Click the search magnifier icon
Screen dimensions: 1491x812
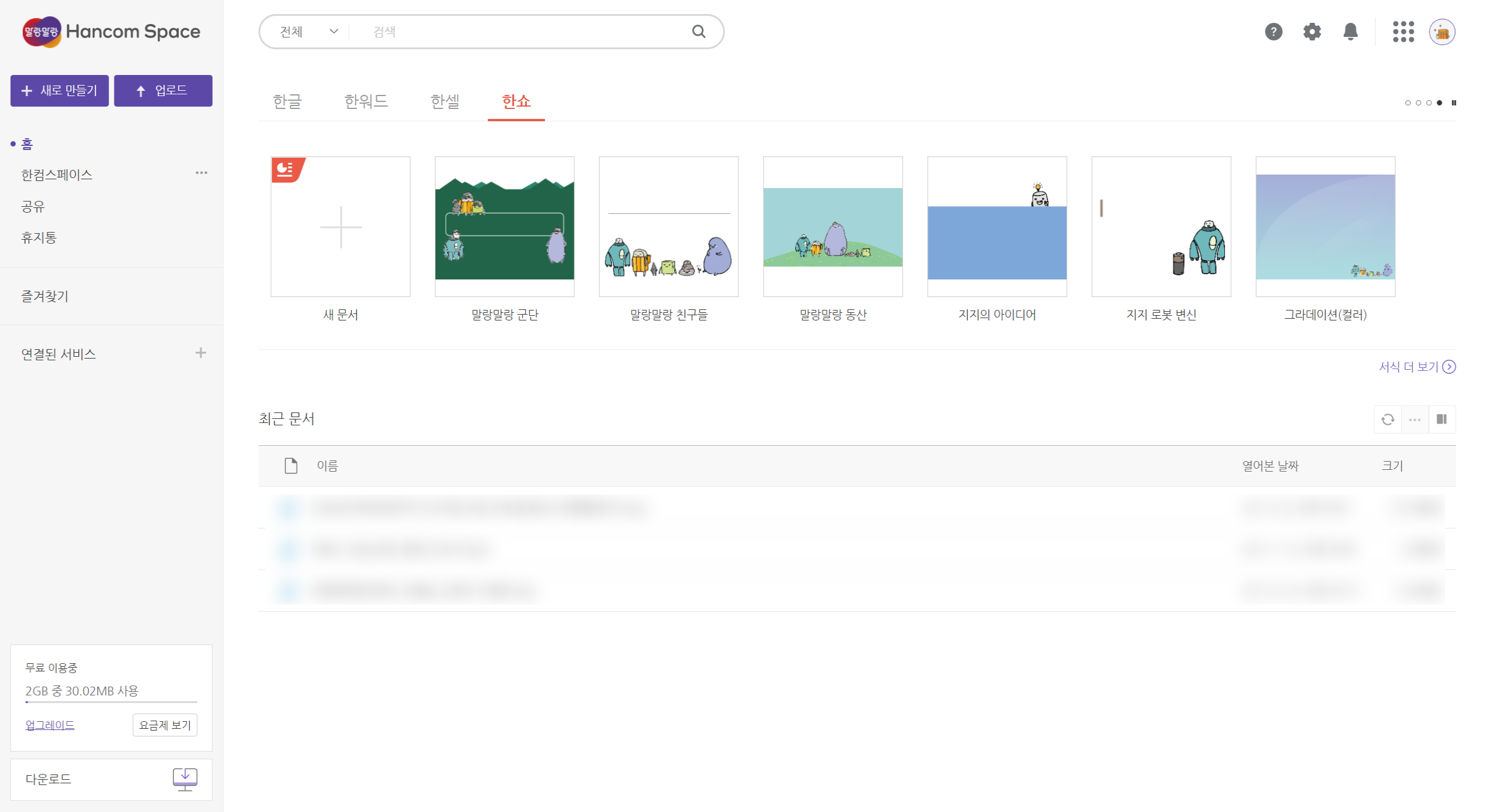(x=699, y=32)
